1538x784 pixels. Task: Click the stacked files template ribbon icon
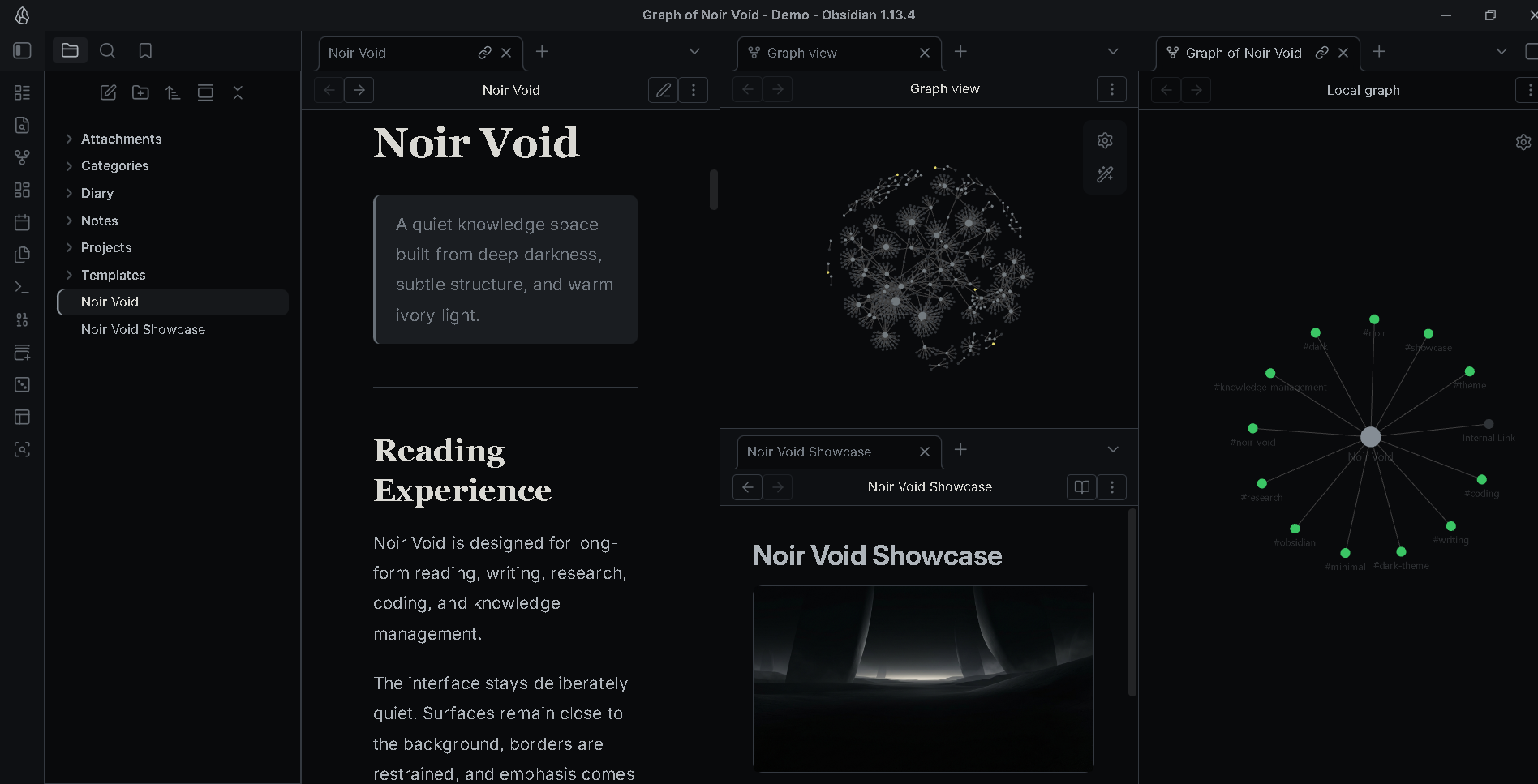click(22, 255)
